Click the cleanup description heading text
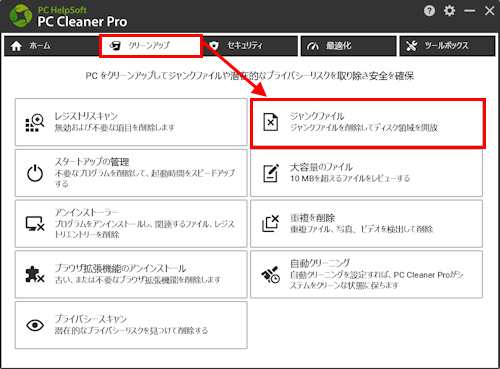 click(250, 76)
